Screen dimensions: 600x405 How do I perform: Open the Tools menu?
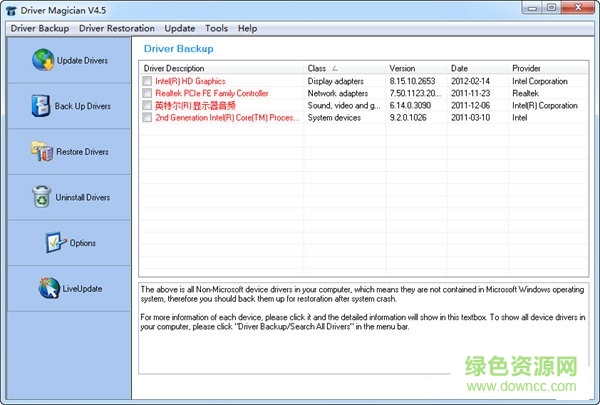click(216, 29)
